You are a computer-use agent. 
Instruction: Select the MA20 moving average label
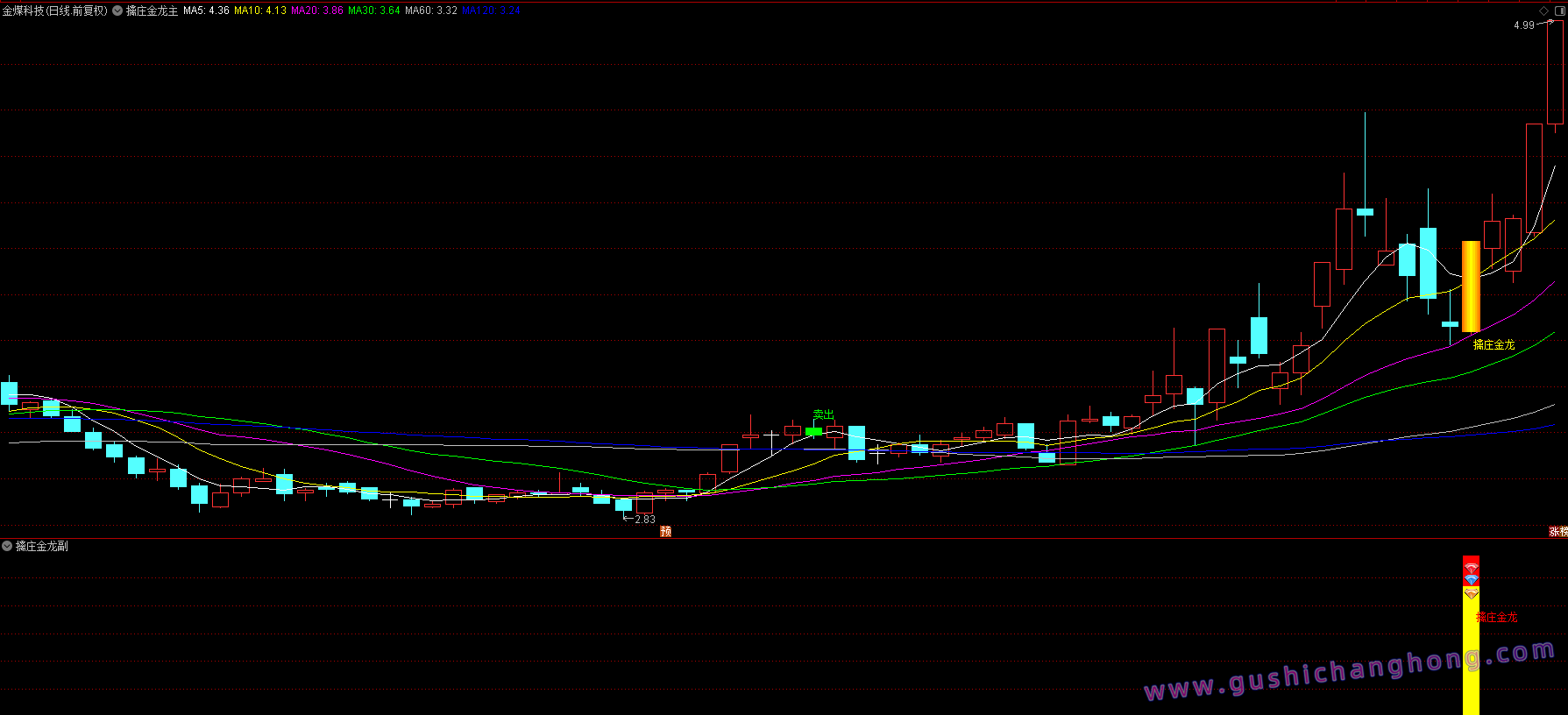[x=317, y=11]
